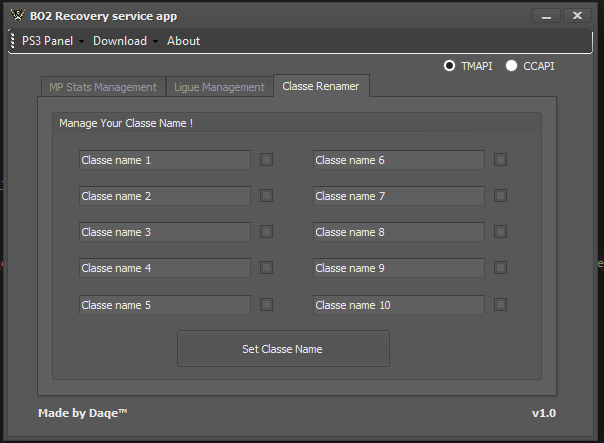Screen dimensions: 604x443
Task: Tick the checkbox beside Classe name 10
Action: pos(500,304)
